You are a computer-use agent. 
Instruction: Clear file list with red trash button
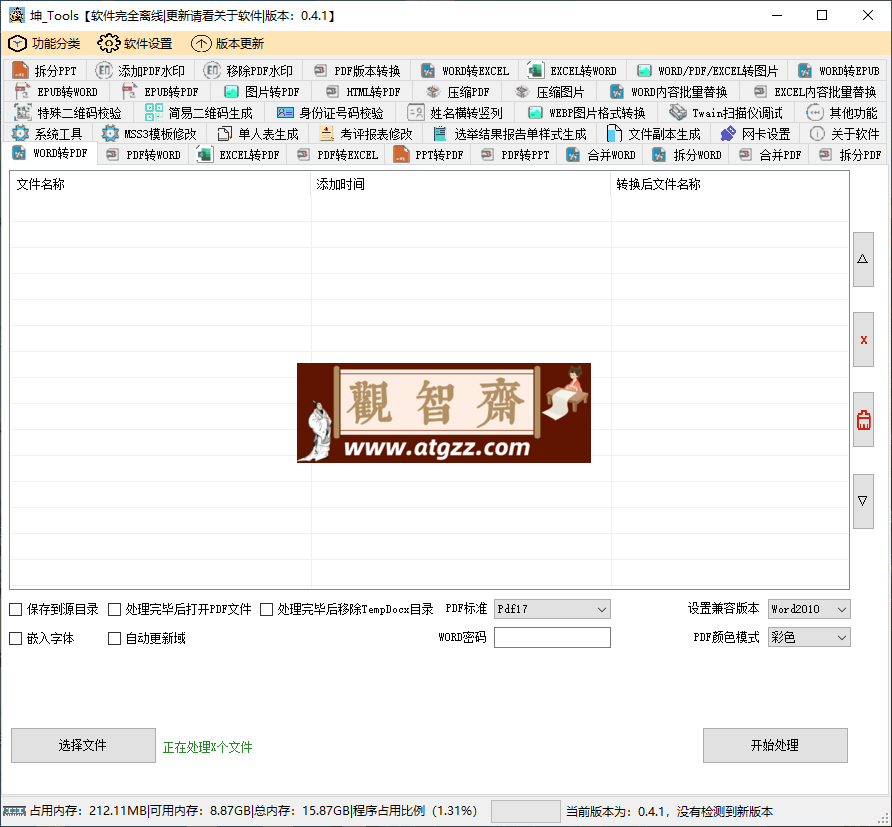863,420
